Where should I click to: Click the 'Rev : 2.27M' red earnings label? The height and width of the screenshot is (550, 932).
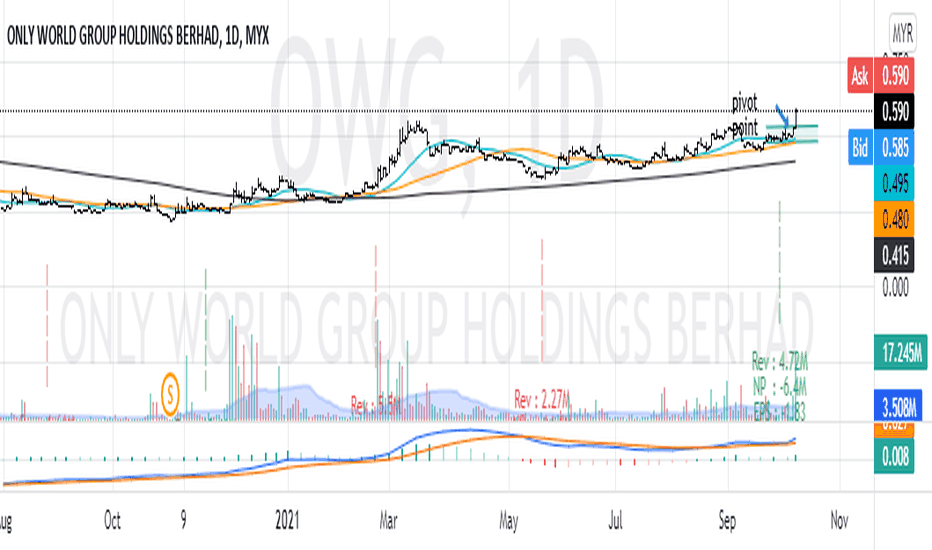click(x=541, y=399)
